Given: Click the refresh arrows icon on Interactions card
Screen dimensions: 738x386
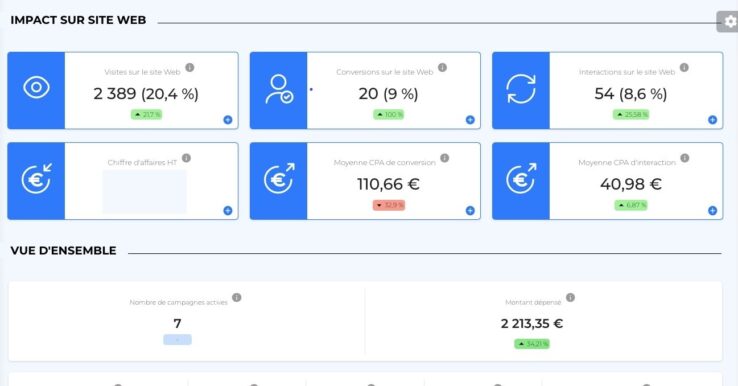Looking at the screenshot, I should (x=521, y=89).
